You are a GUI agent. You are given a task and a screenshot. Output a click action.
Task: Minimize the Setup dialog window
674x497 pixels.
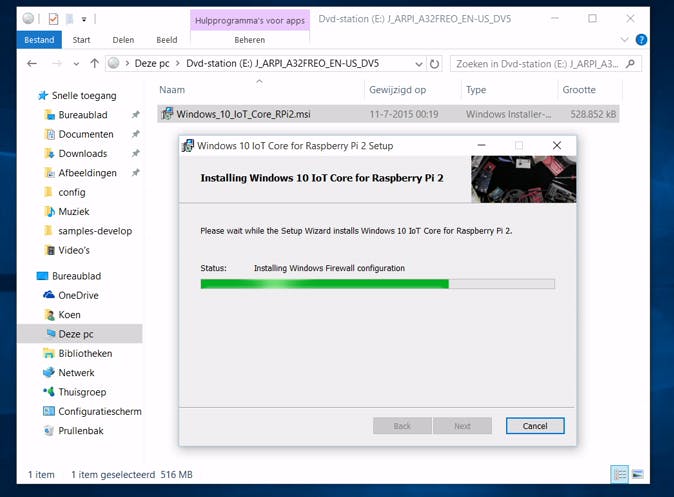click(481, 145)
